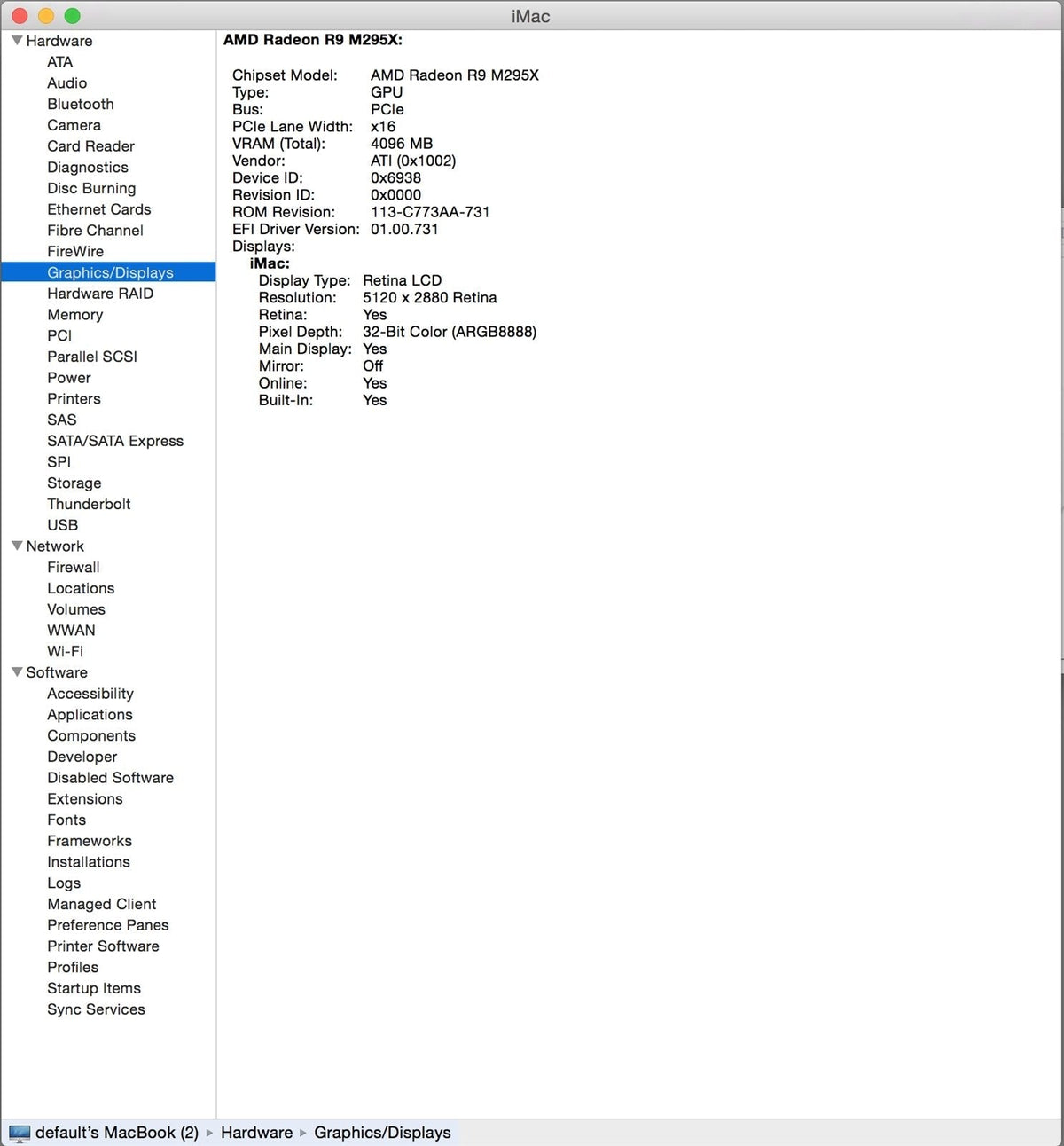
Task: Select SAS in the sidebar
Action: (x=62, y=420)
